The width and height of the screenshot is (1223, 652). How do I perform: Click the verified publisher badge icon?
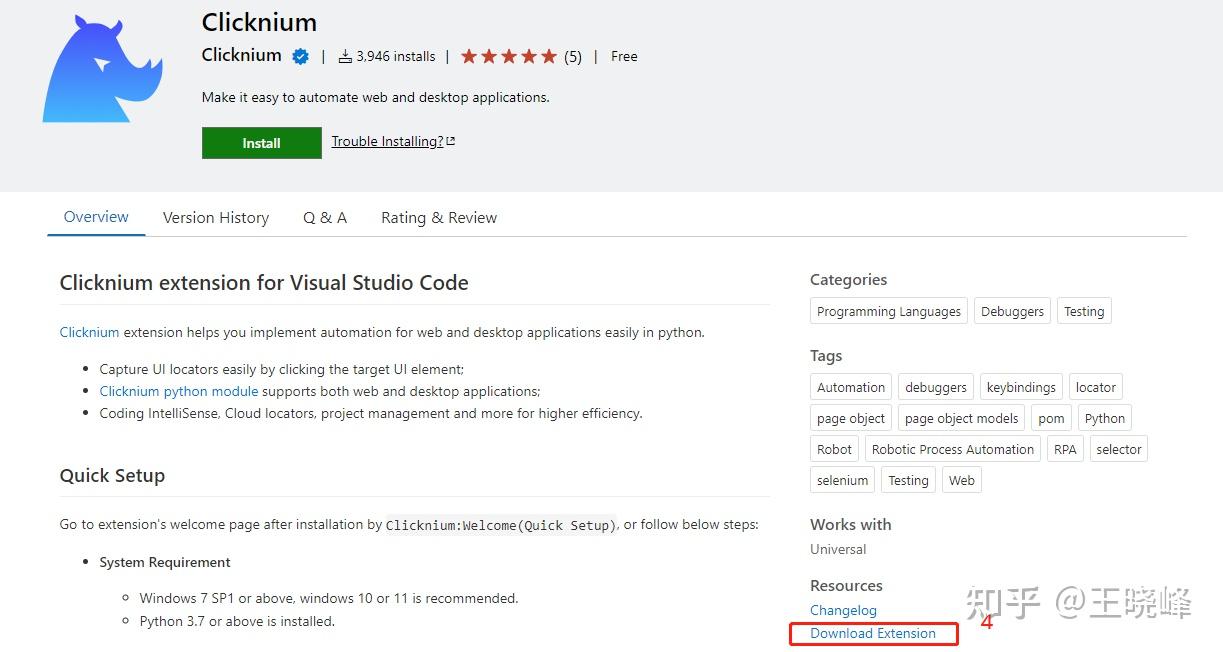[300, 57]
